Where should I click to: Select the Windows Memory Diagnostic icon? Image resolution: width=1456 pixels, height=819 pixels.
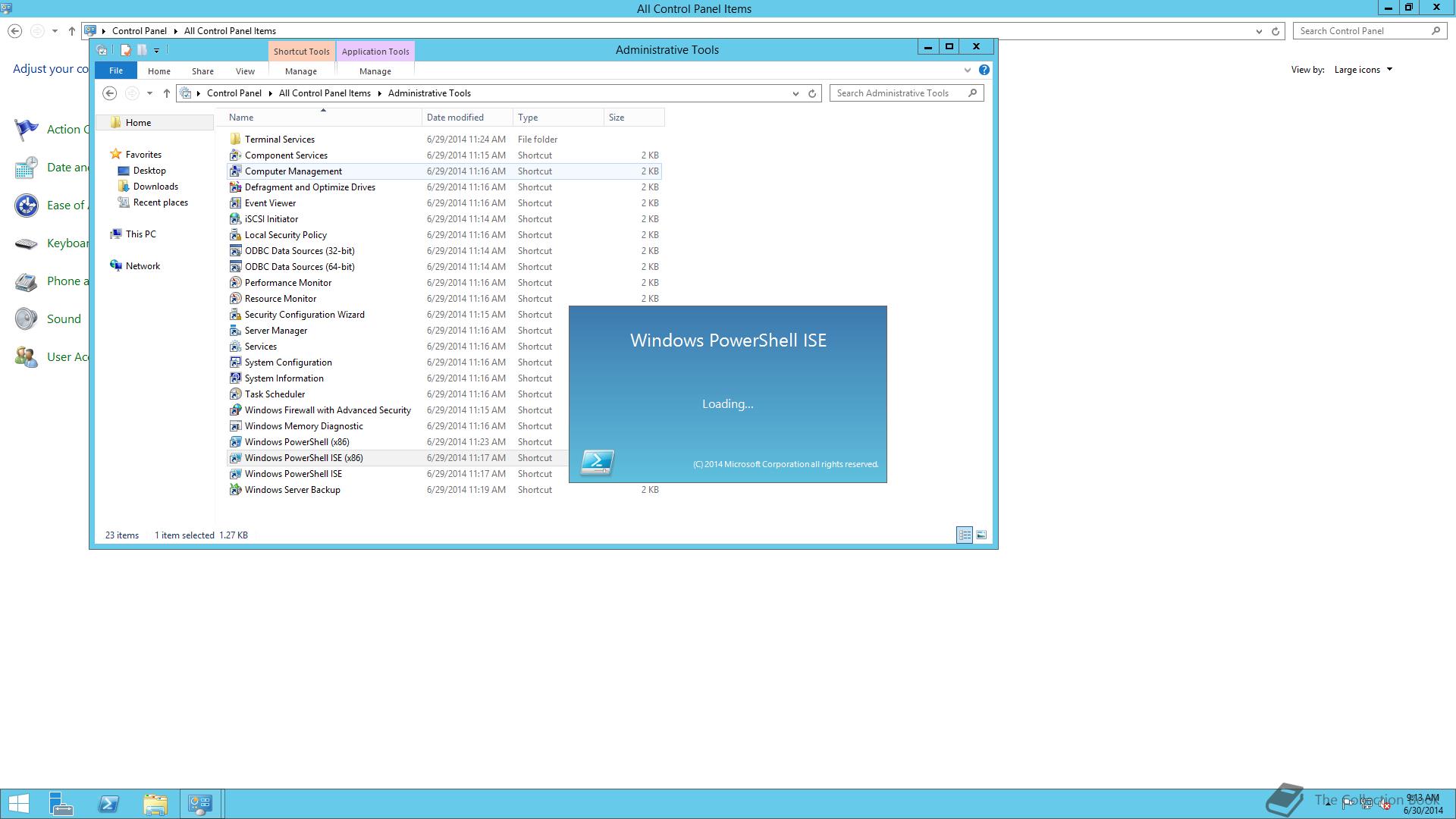click(x=235, y=426)
